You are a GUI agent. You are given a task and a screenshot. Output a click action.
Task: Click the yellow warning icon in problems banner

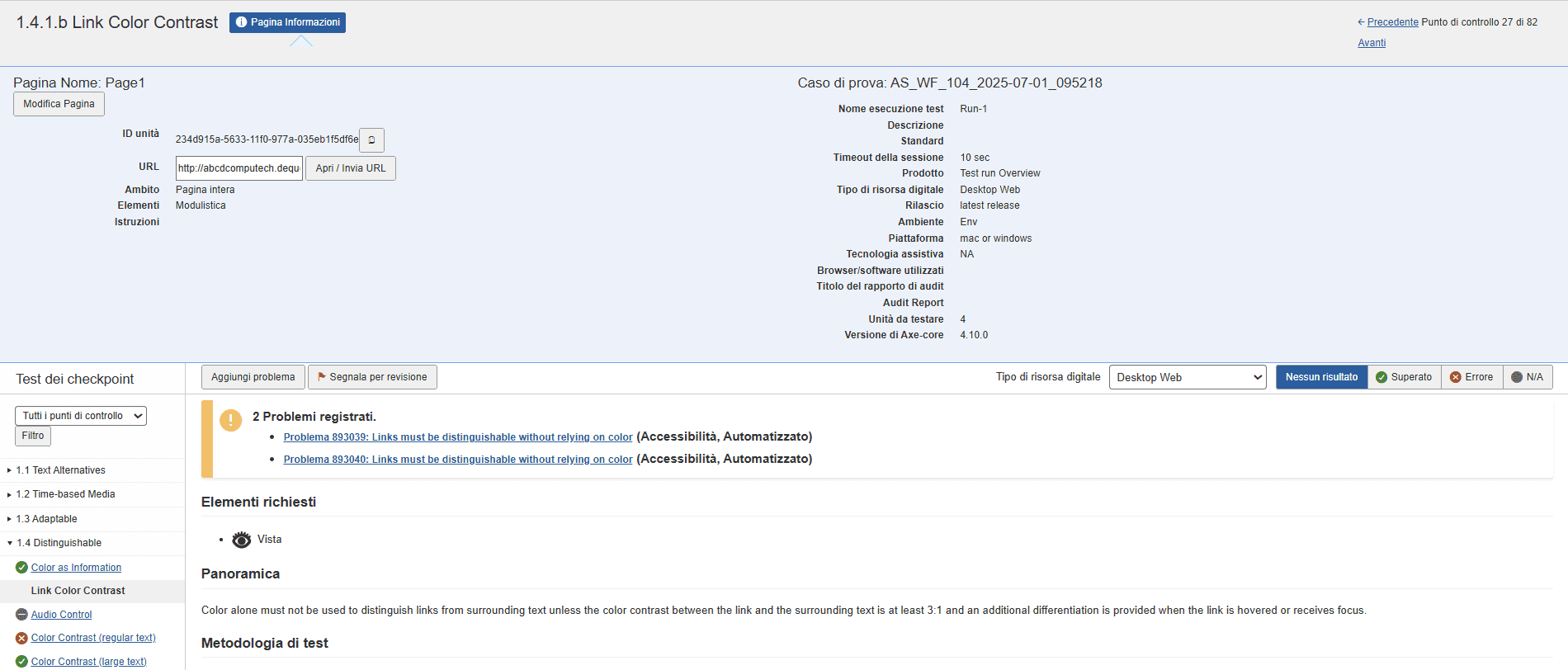coord(230,420)
